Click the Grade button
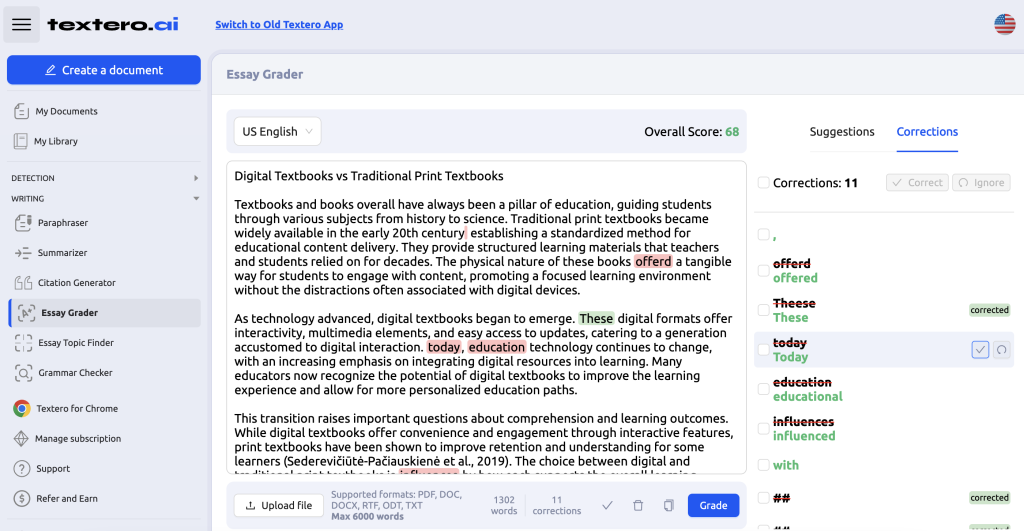 [713, 505]
